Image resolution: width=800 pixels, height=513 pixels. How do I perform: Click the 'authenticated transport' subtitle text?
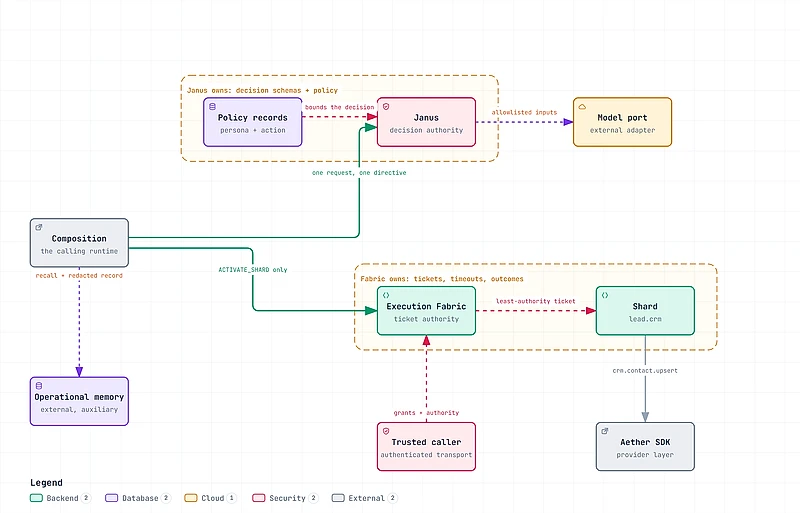[427, 455]
